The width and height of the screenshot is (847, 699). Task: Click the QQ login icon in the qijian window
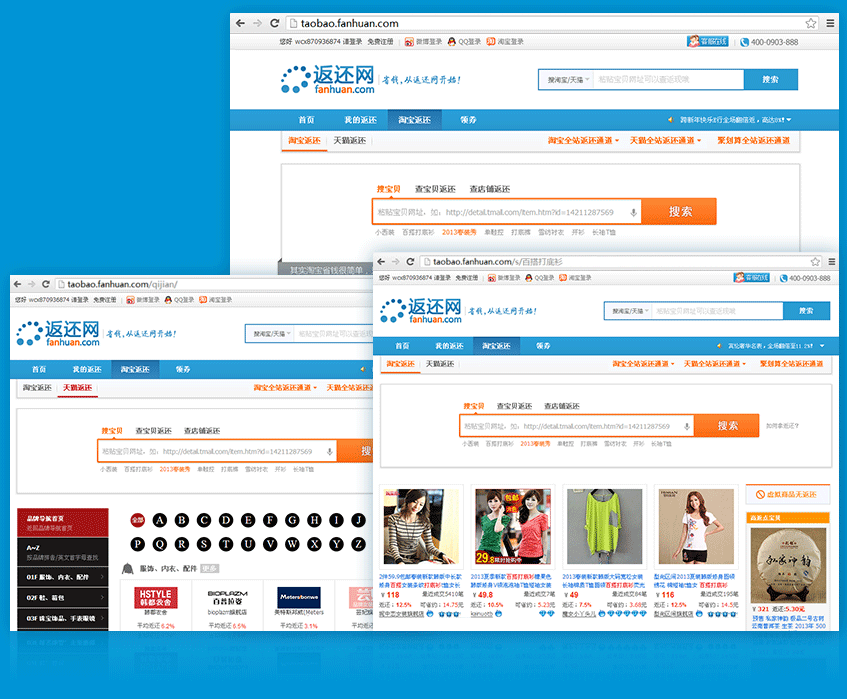(168, 300)
